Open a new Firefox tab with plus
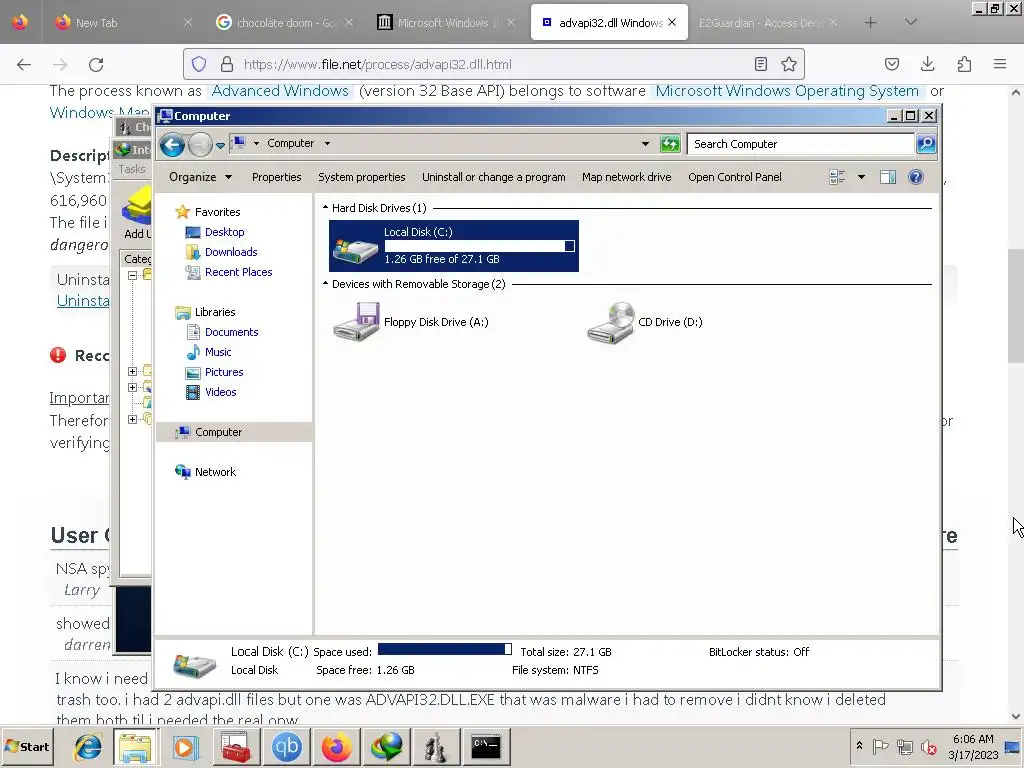Viewport: 1024px width, 768px height. (870, 23)
